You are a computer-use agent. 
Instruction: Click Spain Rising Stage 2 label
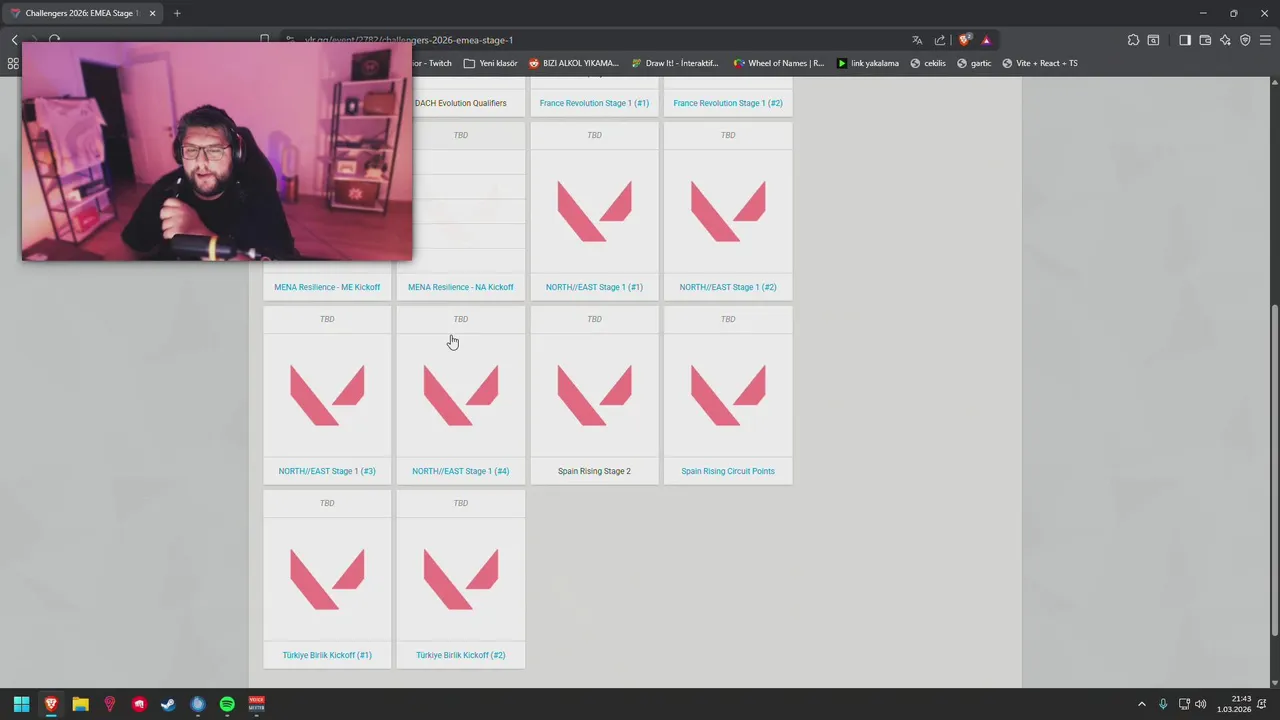[x=594, y=471]
